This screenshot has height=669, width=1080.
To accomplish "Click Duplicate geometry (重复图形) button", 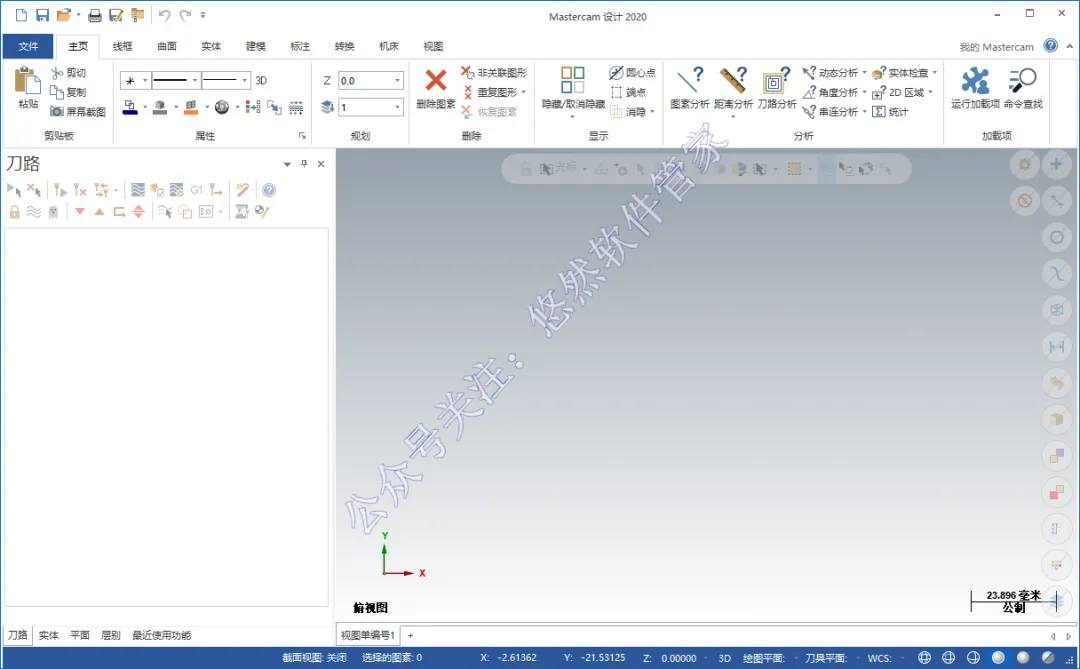I will pos(490,92).
